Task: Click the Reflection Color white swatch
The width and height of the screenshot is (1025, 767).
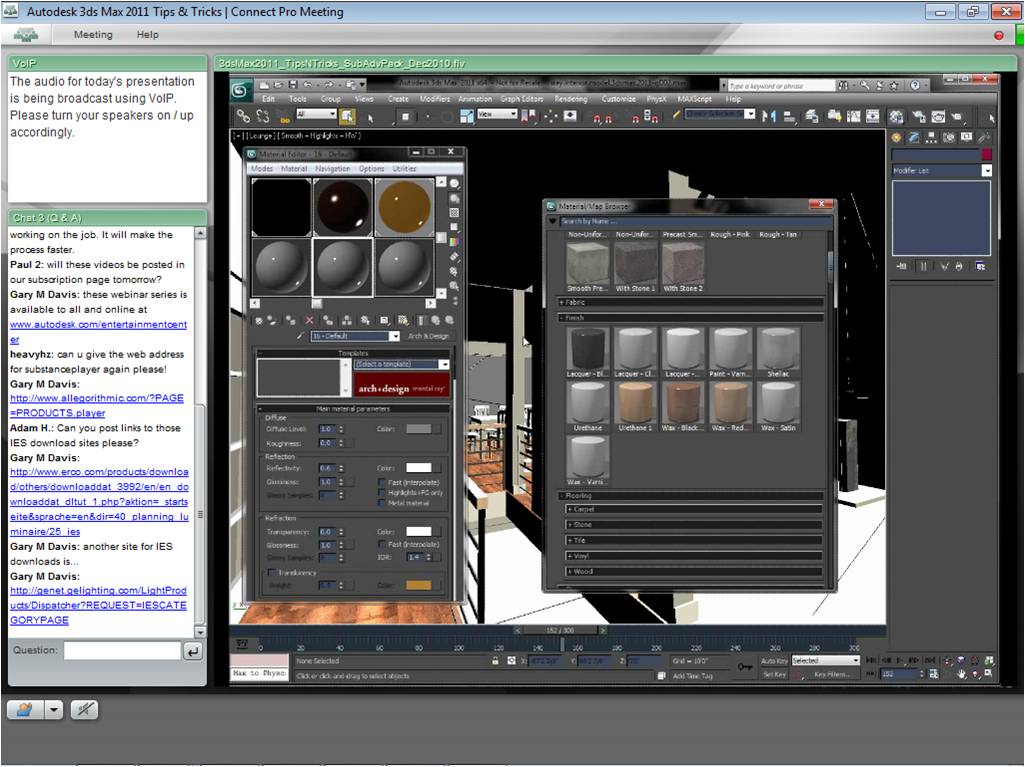Action: click(419, 468)
